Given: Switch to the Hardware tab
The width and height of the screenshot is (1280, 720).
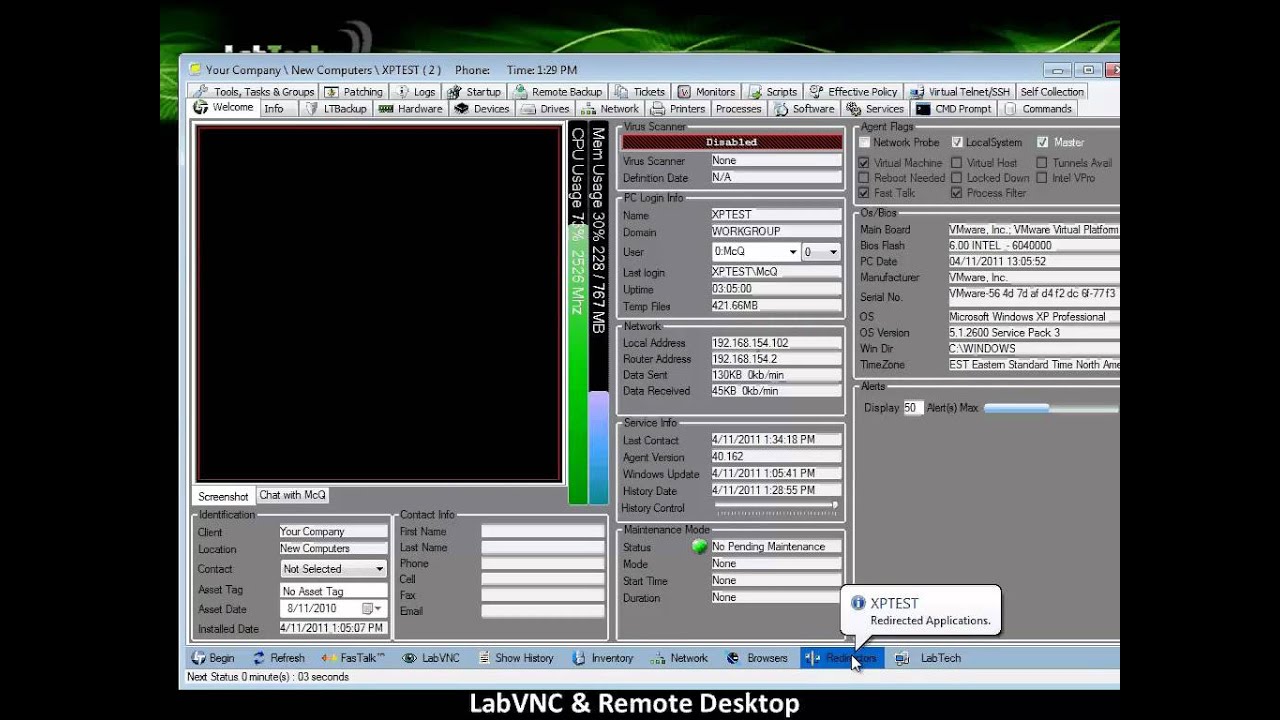Looking at the screenshot, I should 411,108.
